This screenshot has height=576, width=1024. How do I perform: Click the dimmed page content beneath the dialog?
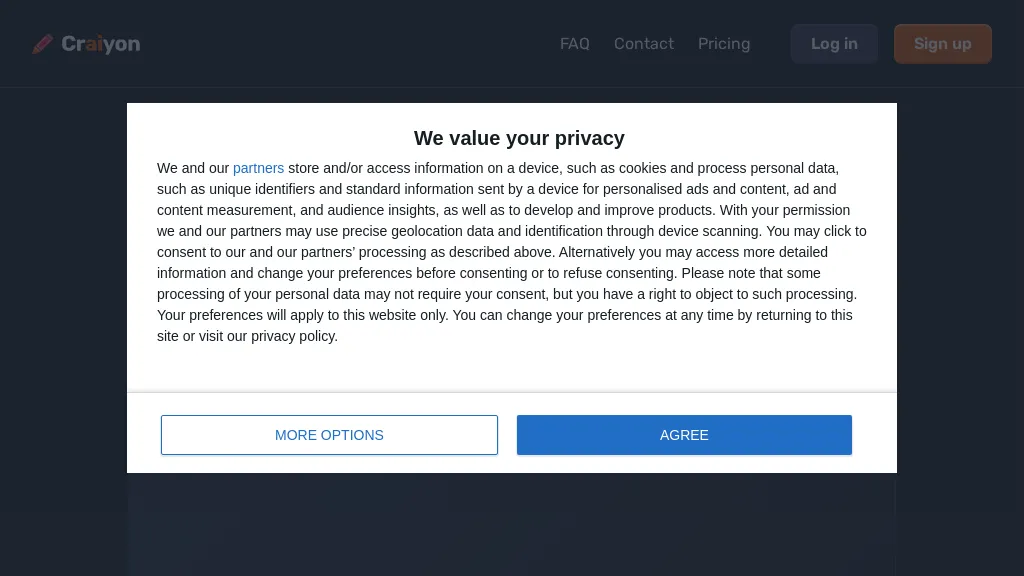tap(511, 525)
